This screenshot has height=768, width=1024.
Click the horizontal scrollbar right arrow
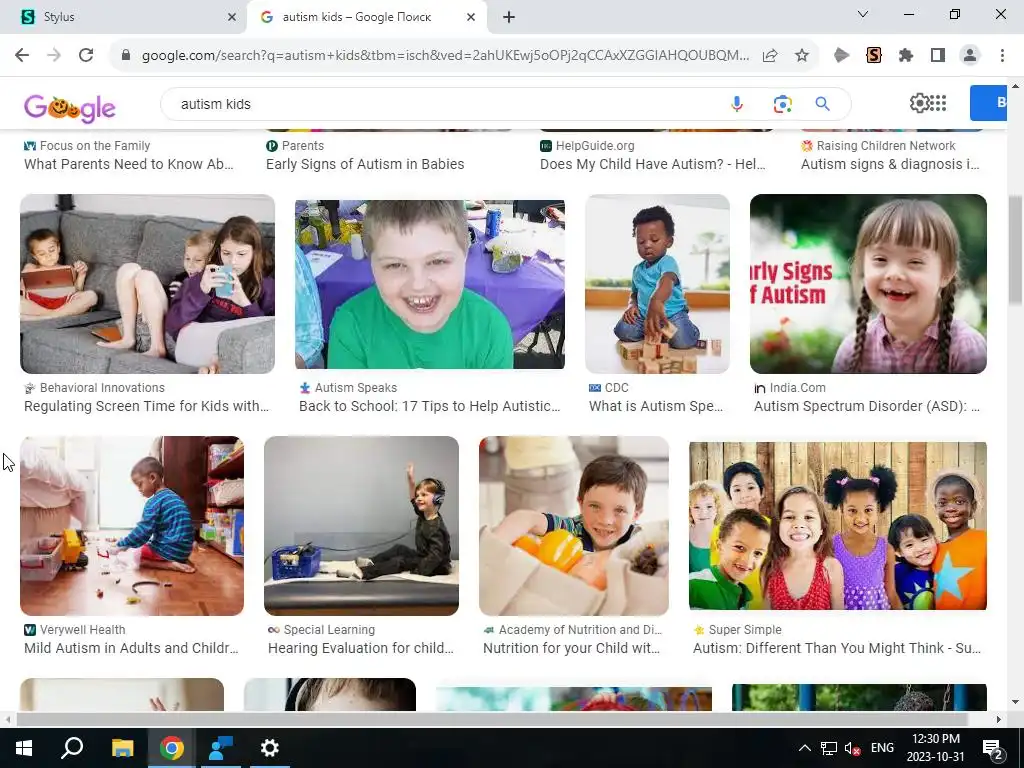point(998,719)
